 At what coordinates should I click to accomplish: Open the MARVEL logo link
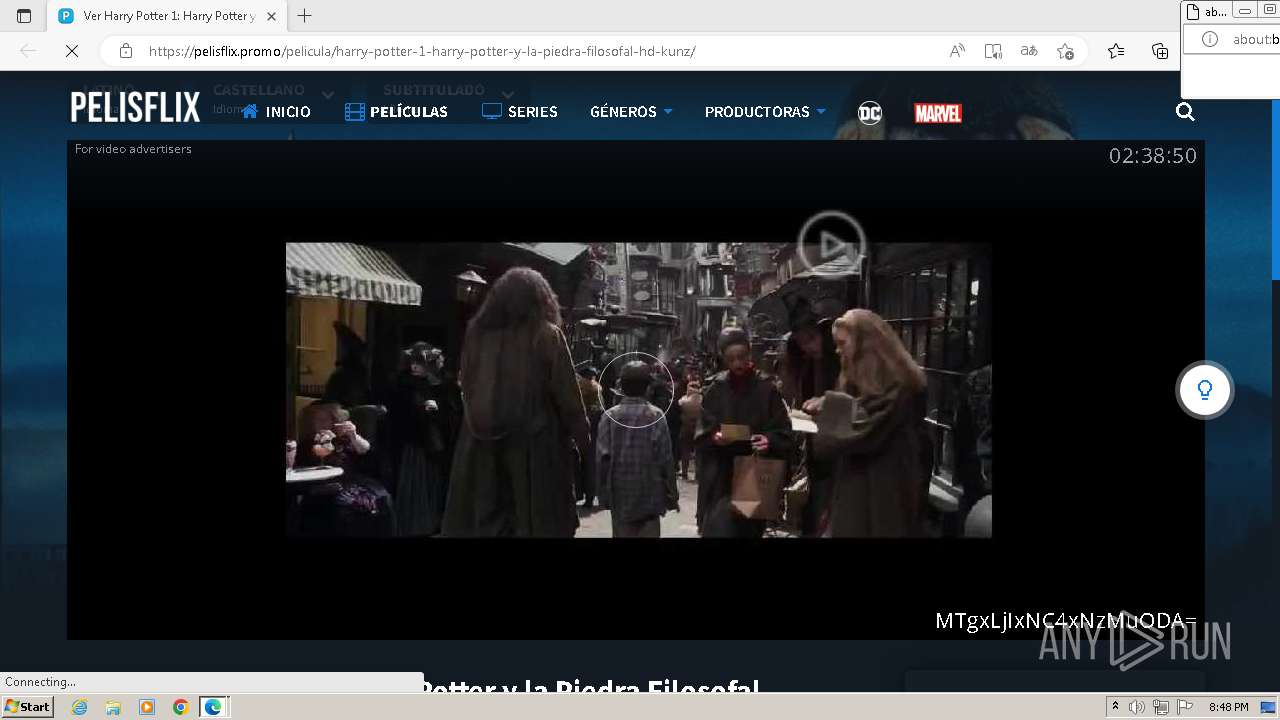click(x=938, y=113)
